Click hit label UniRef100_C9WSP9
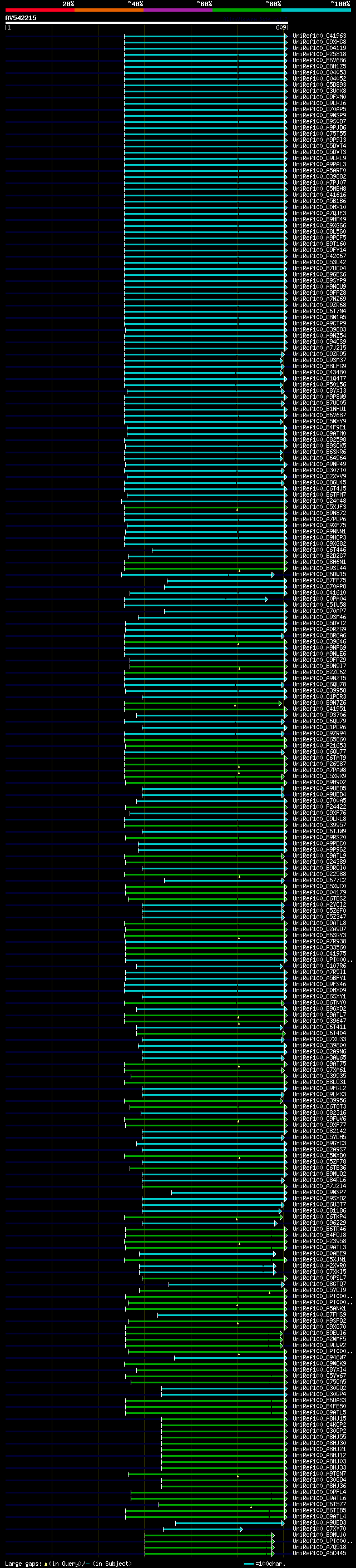This screenshot has height=1568, width=356. 319,116
